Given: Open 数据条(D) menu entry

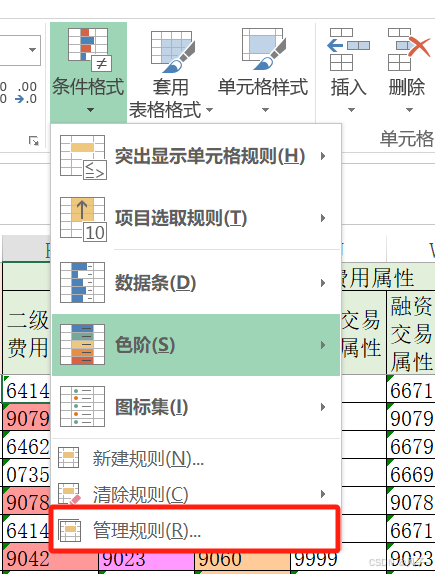Looking at the screenshot, I should [x=196, y=283].
